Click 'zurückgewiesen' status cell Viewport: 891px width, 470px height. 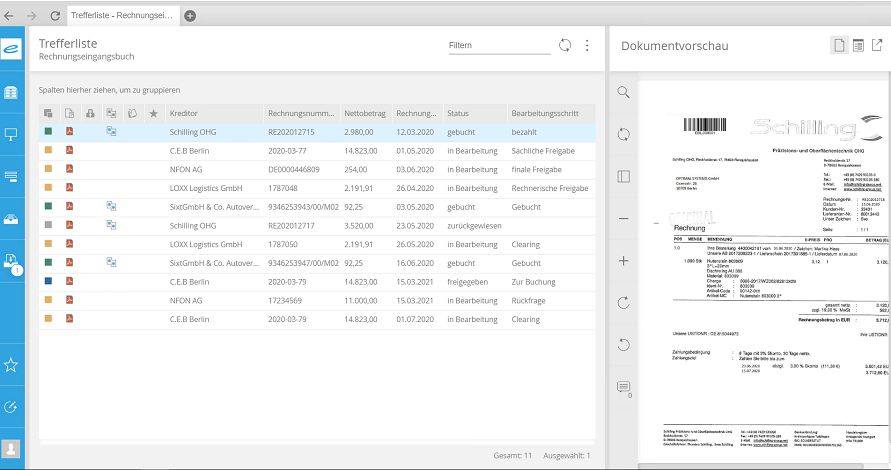tap(474, 226)
